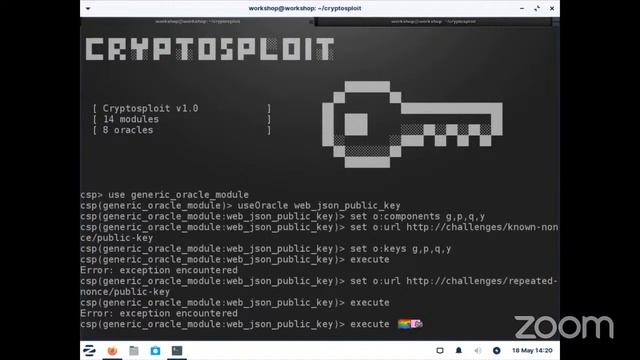
Task: Open the Zorin start menu
Action: click(89, 350)
